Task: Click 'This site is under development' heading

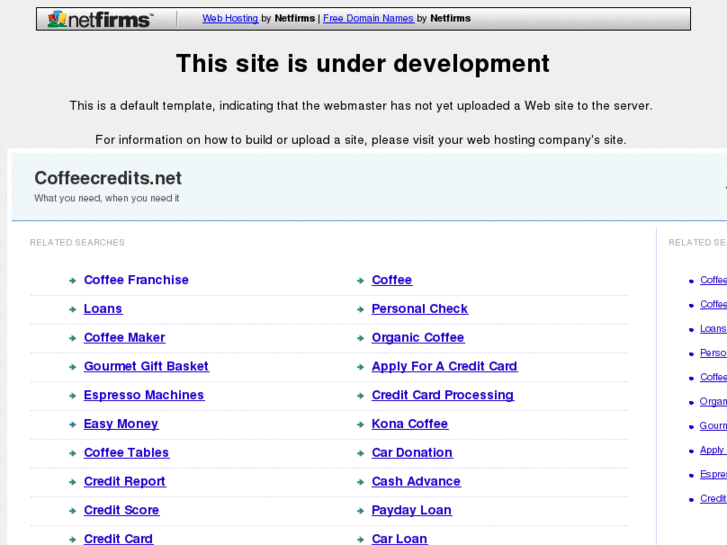Action: (363, 64)
